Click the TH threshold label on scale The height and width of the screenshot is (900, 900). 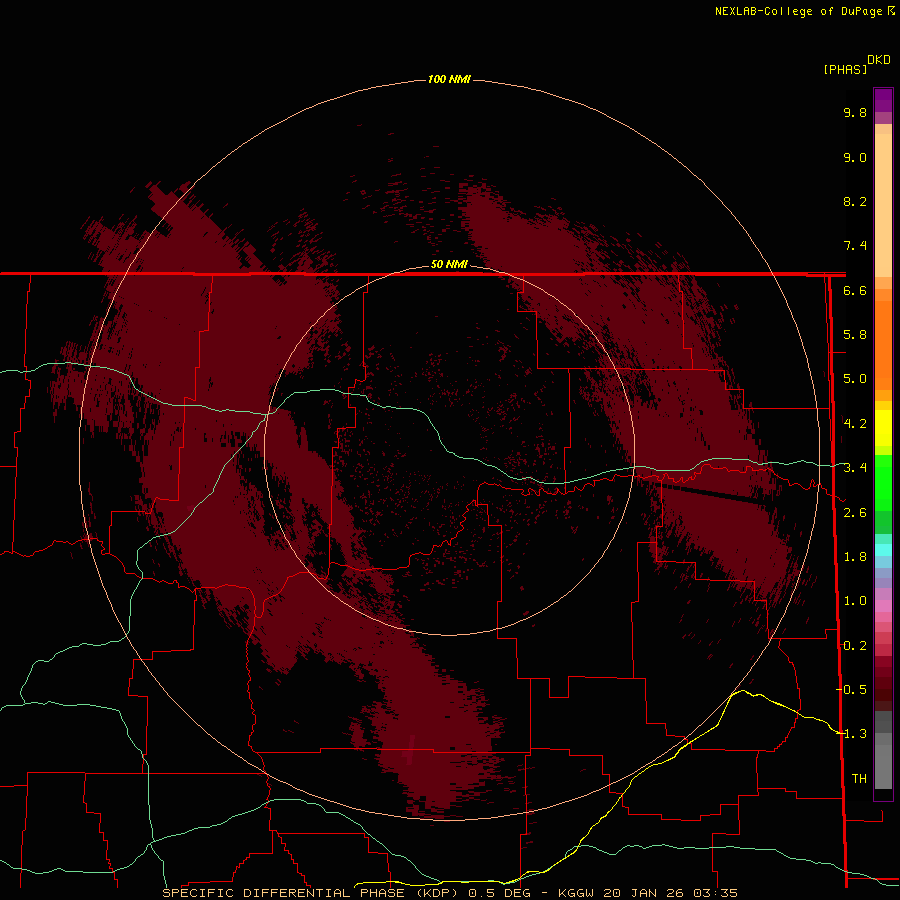859,778
